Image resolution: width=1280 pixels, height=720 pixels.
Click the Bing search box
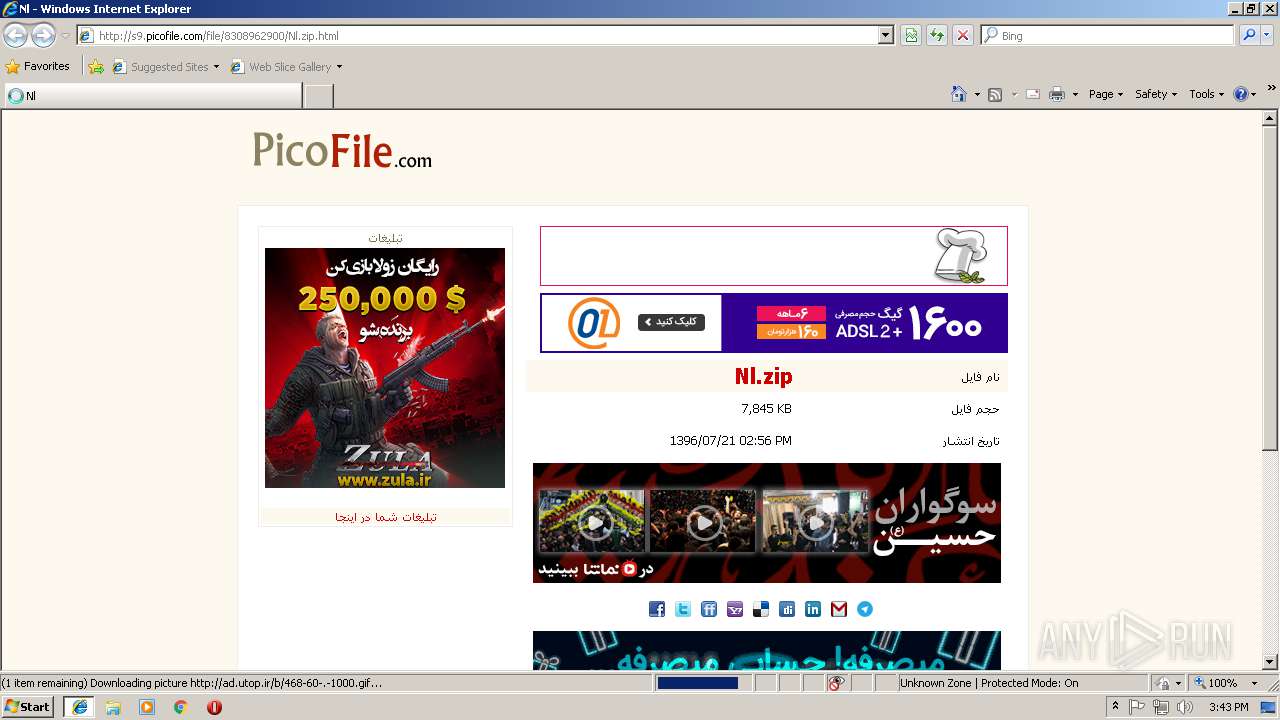(1108, 35)
